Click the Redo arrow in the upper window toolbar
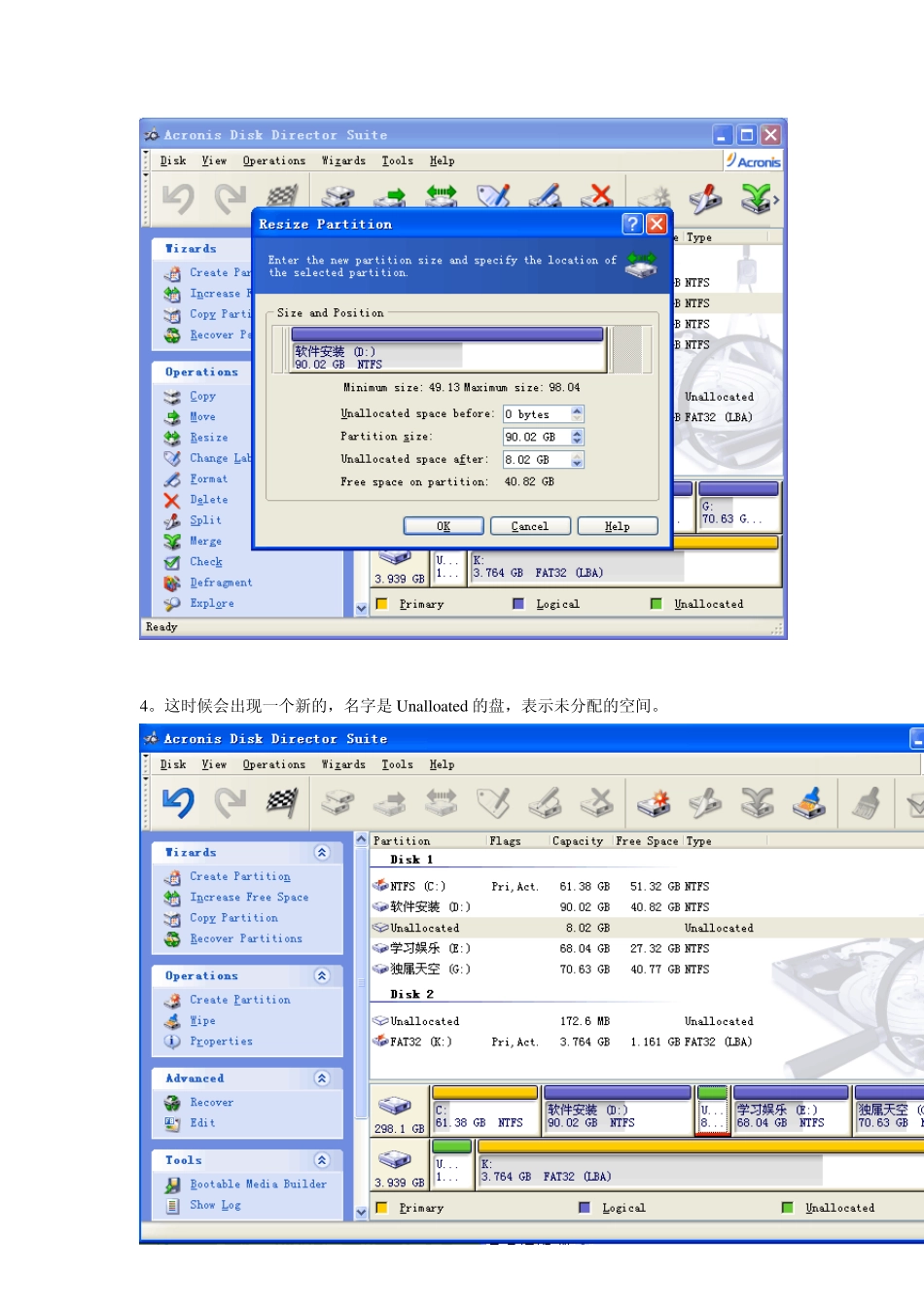 coord(231,198)
